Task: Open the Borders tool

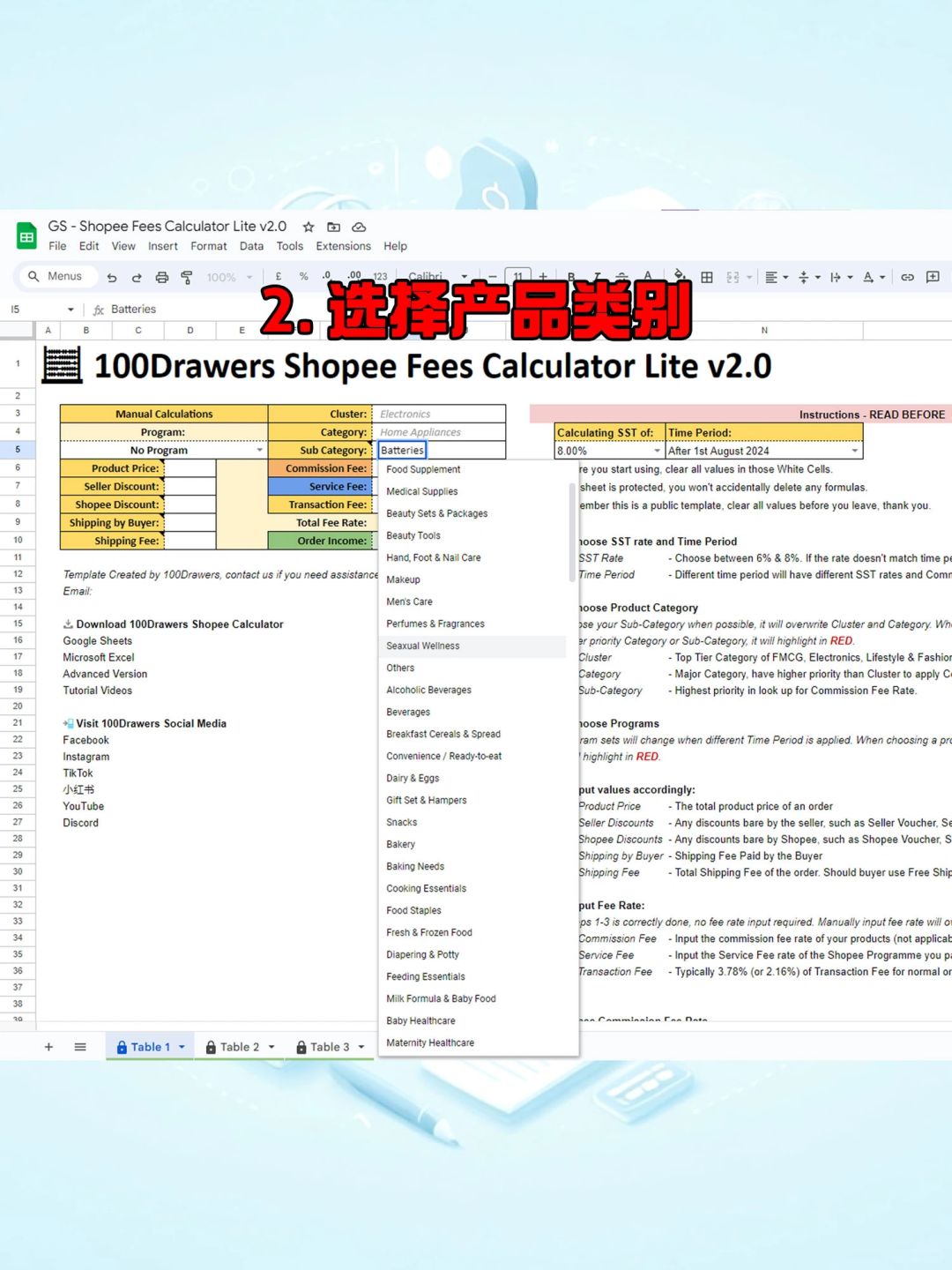Action: tap(707, 277)
